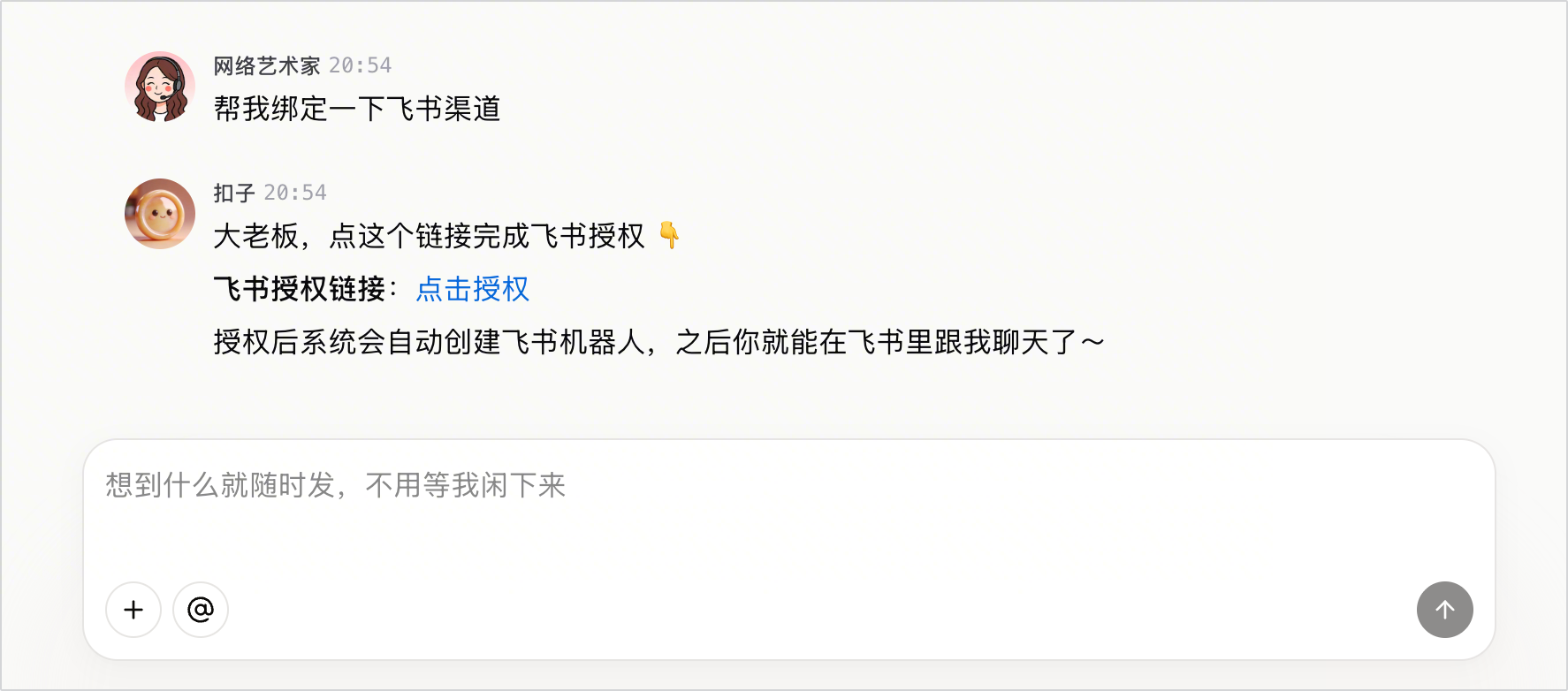Viewport: 1568px width, 691px height.
Task: Follow the 点击授权 link
Action: tap(472, 289)
